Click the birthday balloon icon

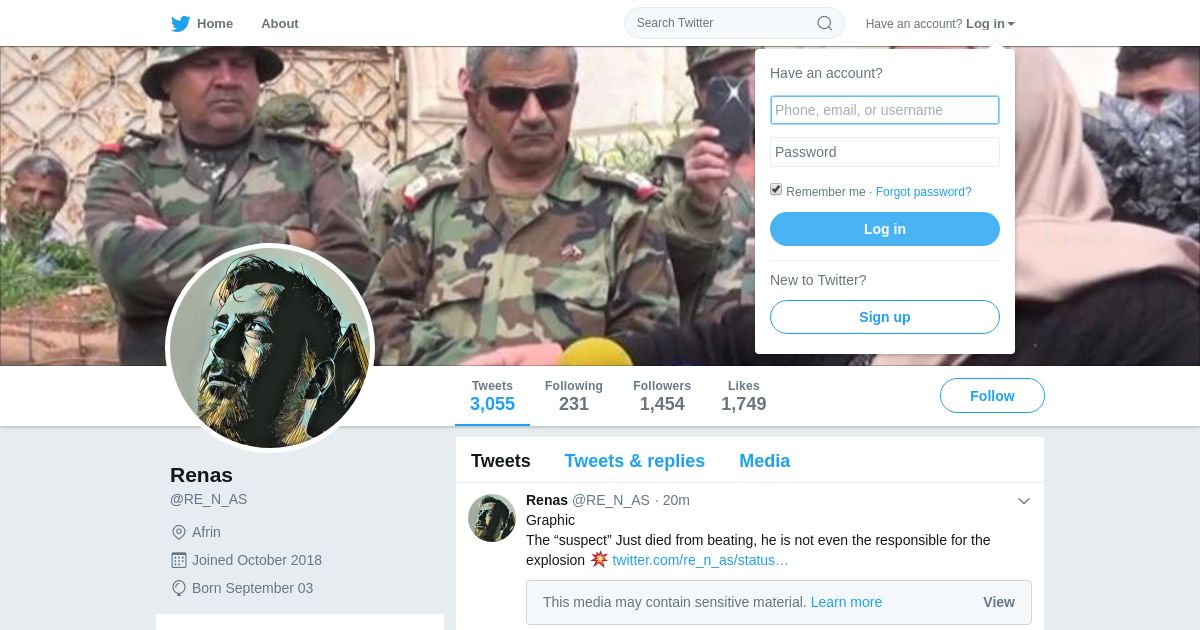179,588
